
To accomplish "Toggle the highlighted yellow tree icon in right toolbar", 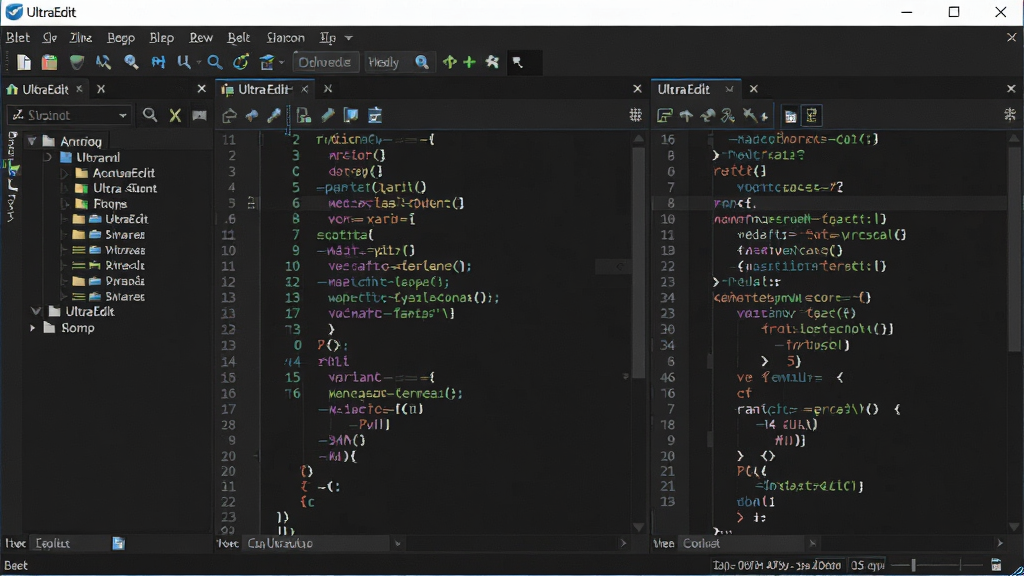I will 812,116.
